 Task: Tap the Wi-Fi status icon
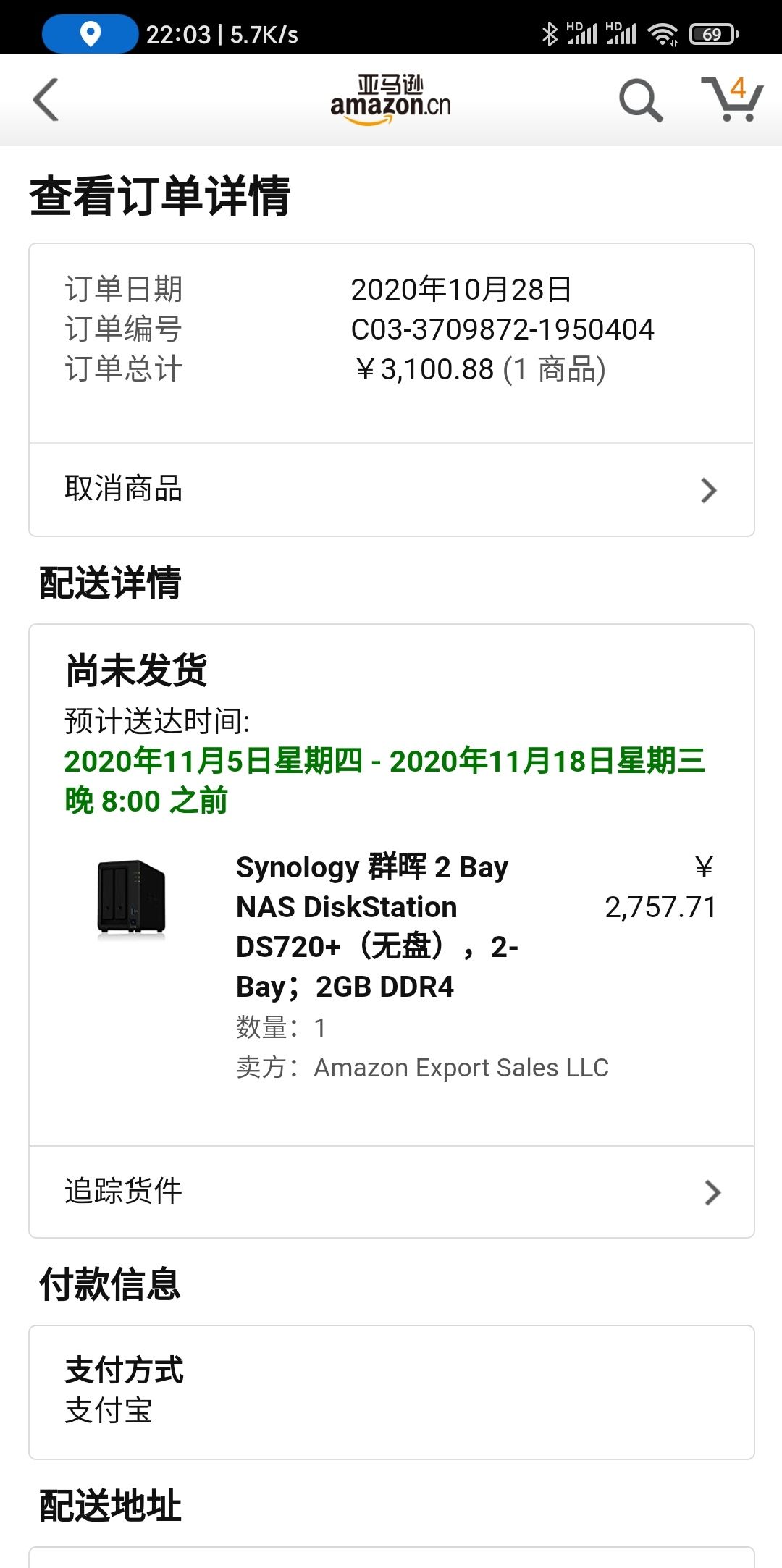tap(663, 34)
